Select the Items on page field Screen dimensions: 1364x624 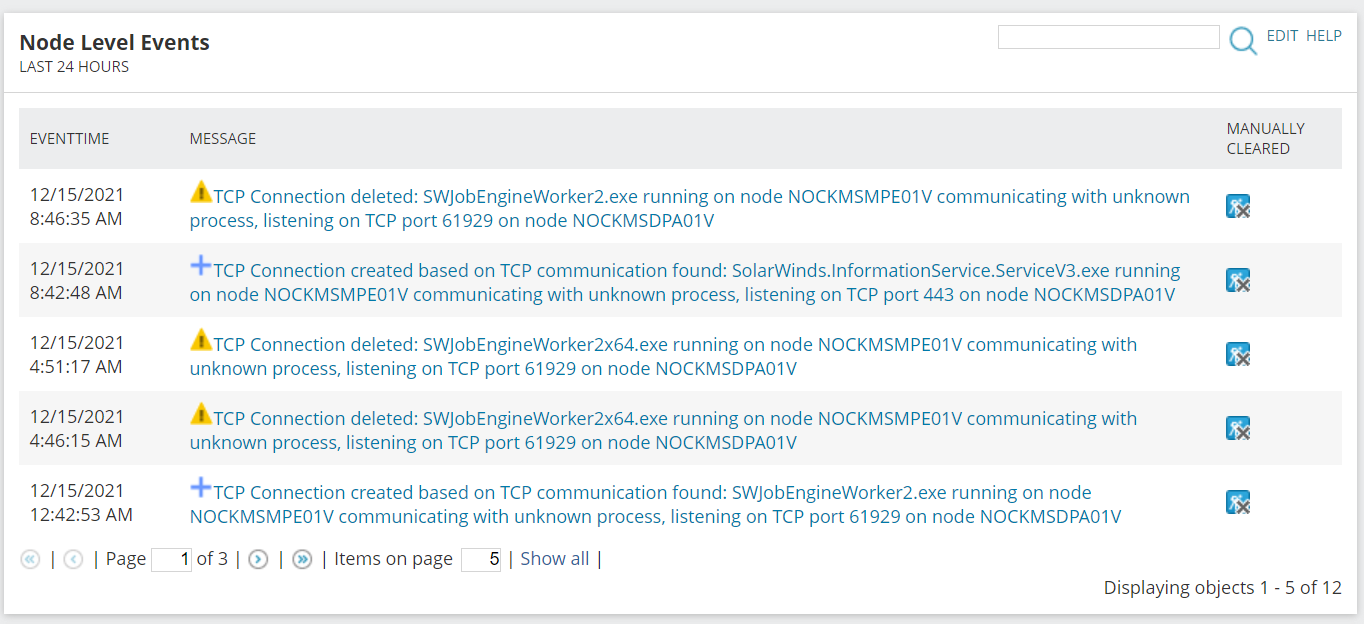point(481,560)
